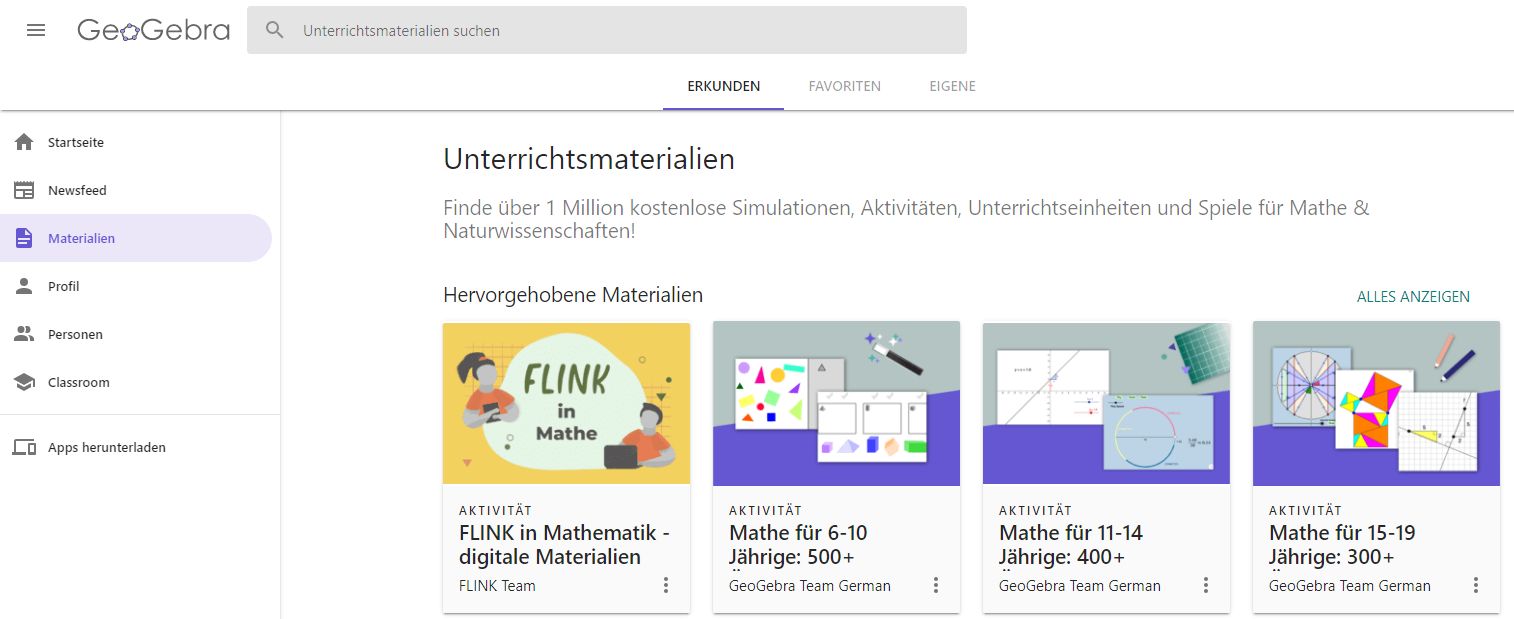Focus the Unterrichtsmaterialien suchen search field
The height and width of the screenshot is (619, 1514).
coord(607,30)
